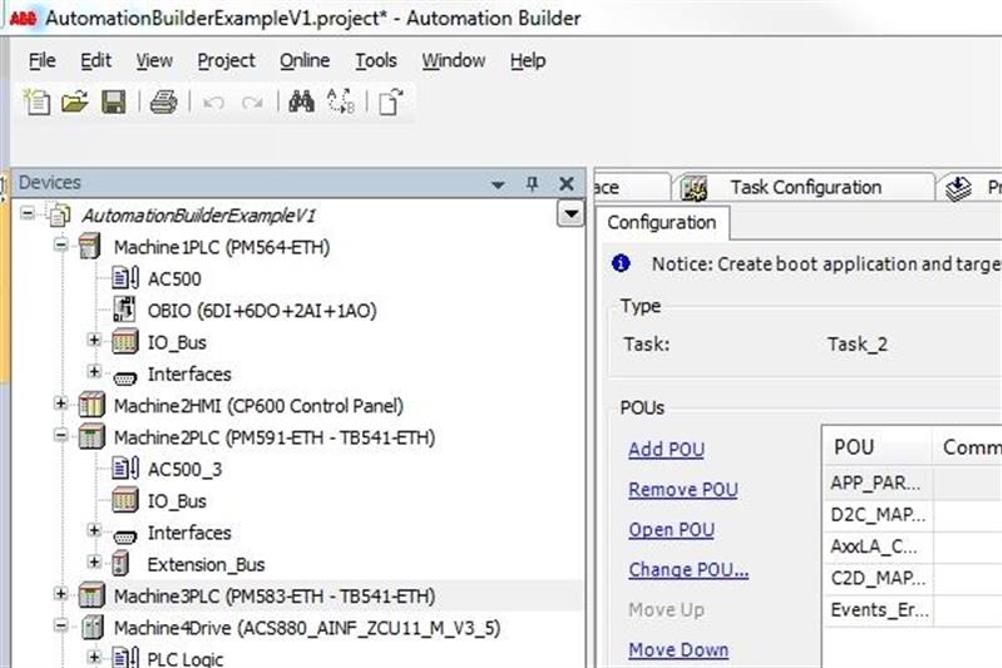Print using the printer toolbar icon
Screen dimensions: 1002x668
coord(164,102)
